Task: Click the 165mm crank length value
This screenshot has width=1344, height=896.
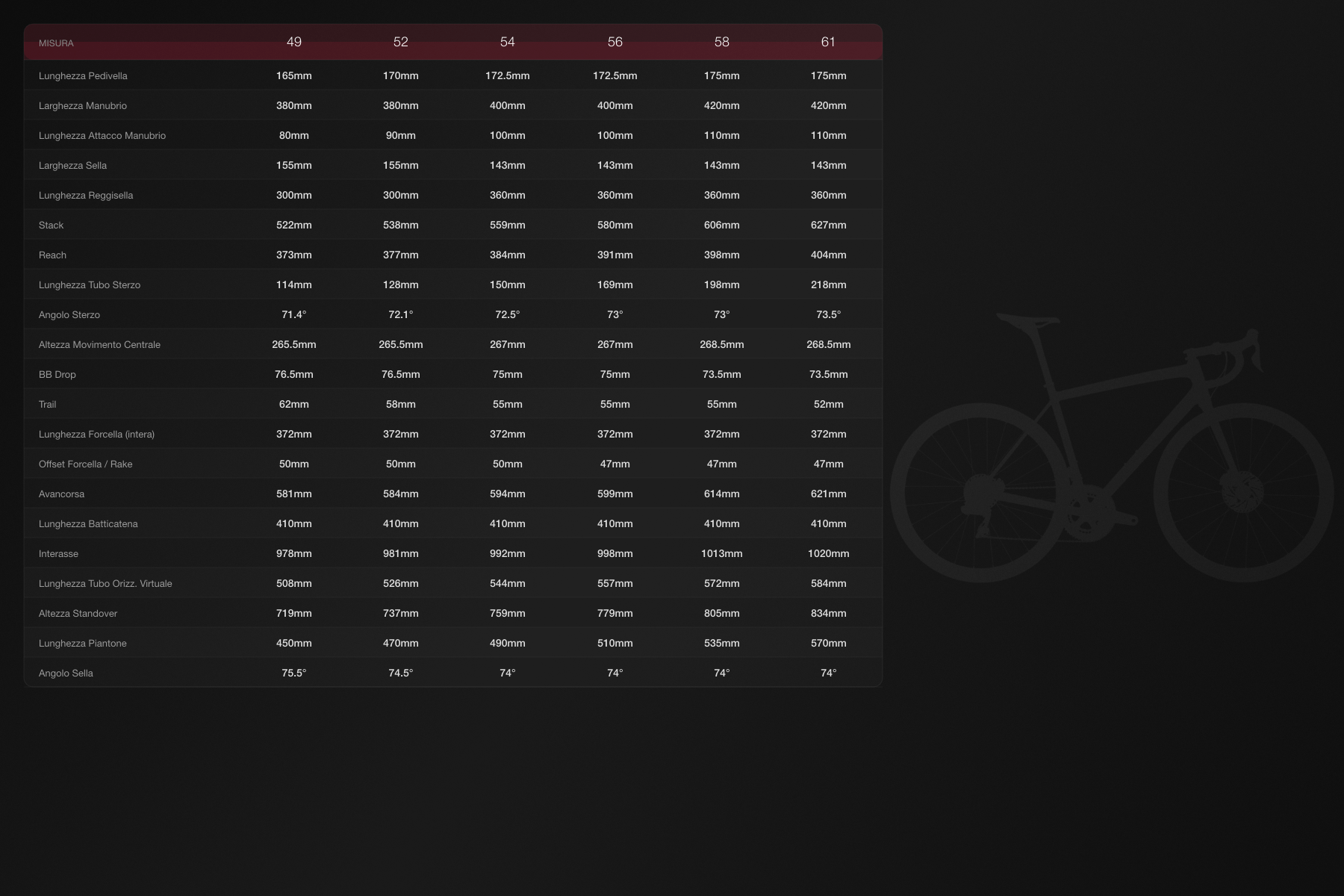Action: point(295,75)
